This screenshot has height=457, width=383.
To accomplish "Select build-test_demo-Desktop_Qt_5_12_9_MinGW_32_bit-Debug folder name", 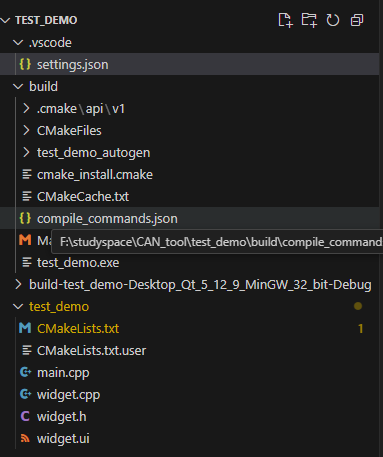I will 200,285.
